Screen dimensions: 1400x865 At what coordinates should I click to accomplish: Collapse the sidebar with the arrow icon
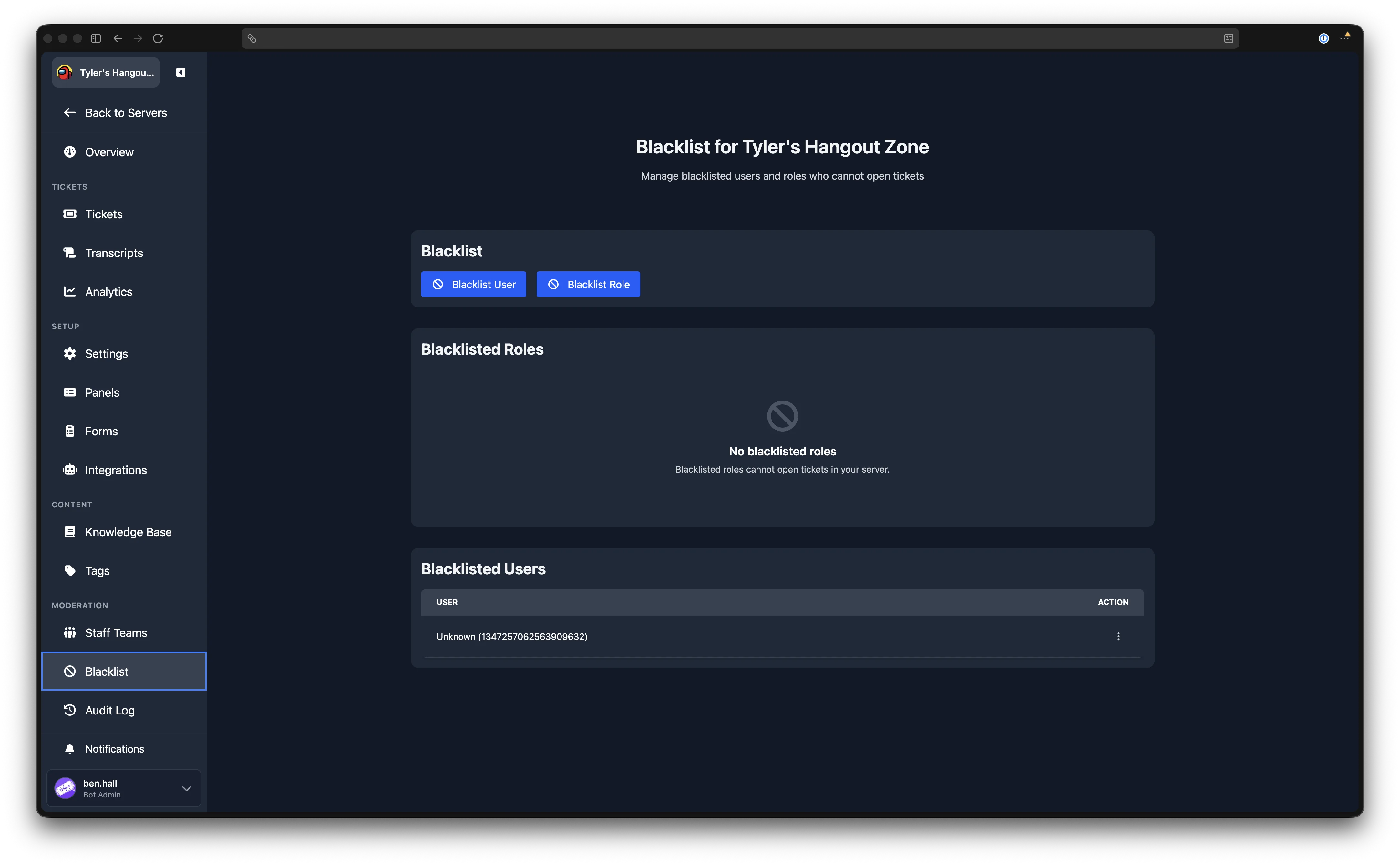[x=181, y=72]
